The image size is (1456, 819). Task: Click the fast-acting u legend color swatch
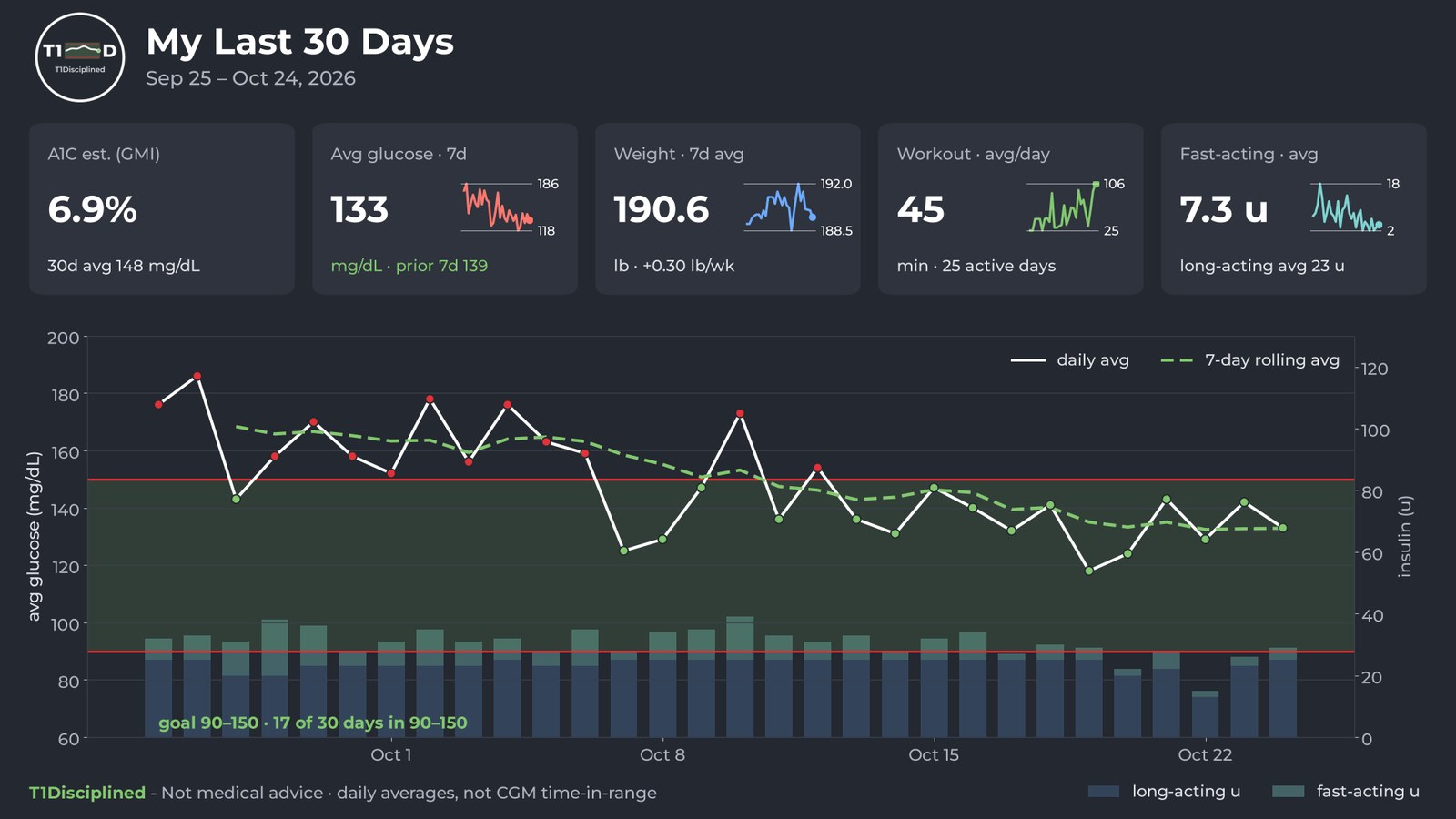[x=1289, y=792]
